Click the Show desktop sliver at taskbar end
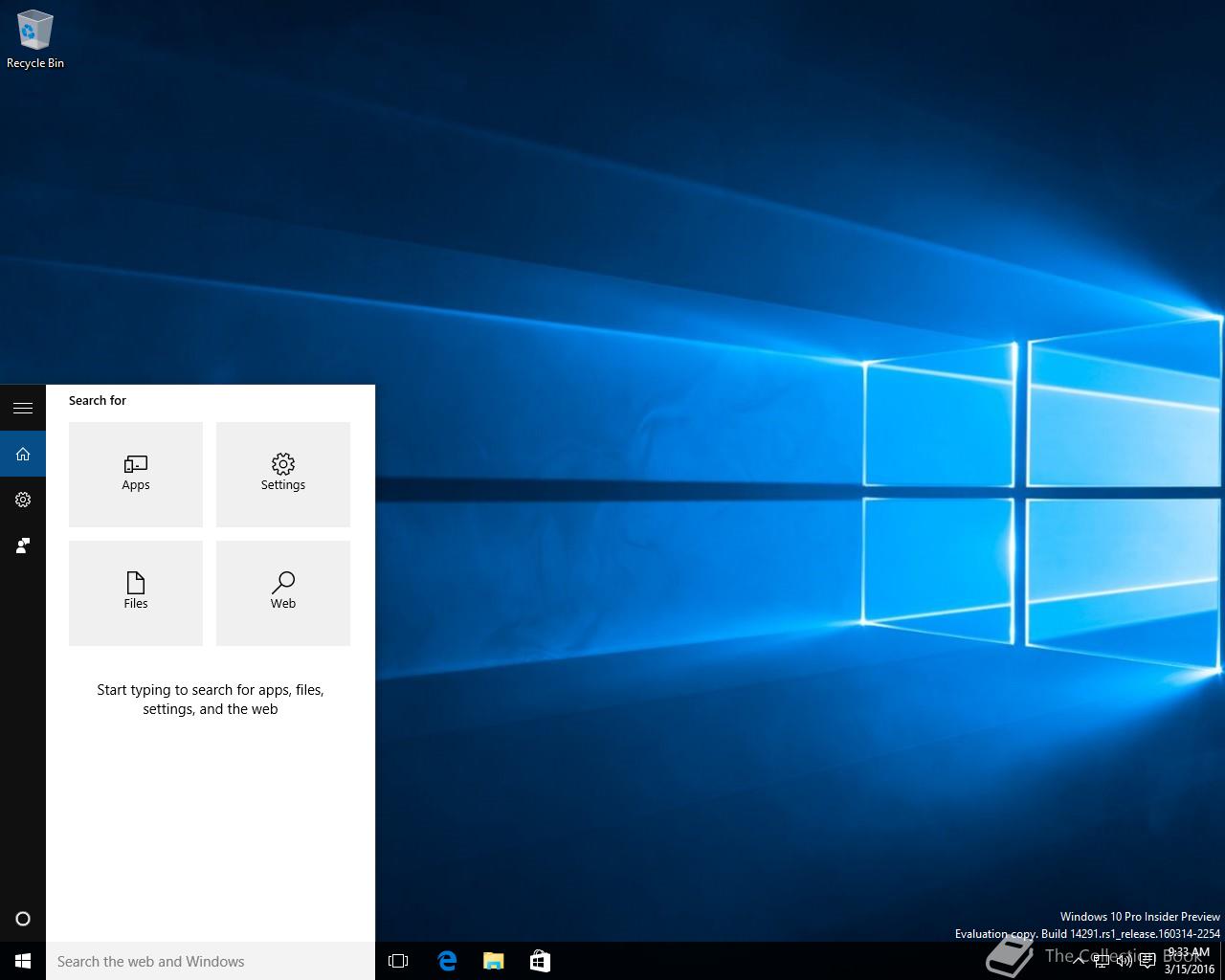The width and height of the screenshot is (1225, 980). 1222,961
